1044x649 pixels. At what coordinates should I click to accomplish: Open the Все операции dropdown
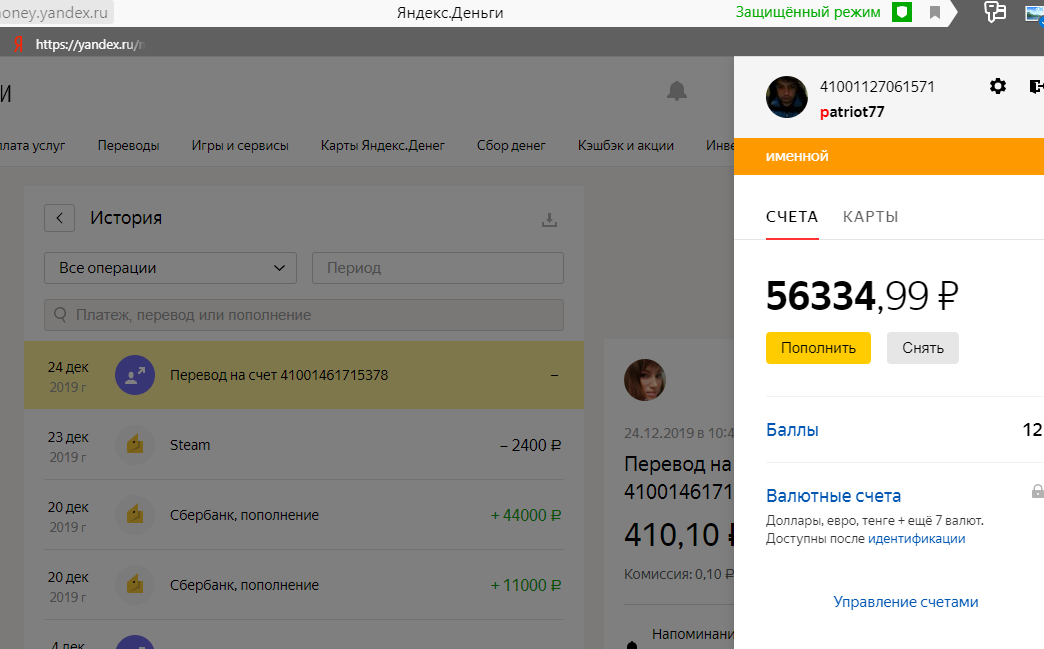tap(170, 268)
